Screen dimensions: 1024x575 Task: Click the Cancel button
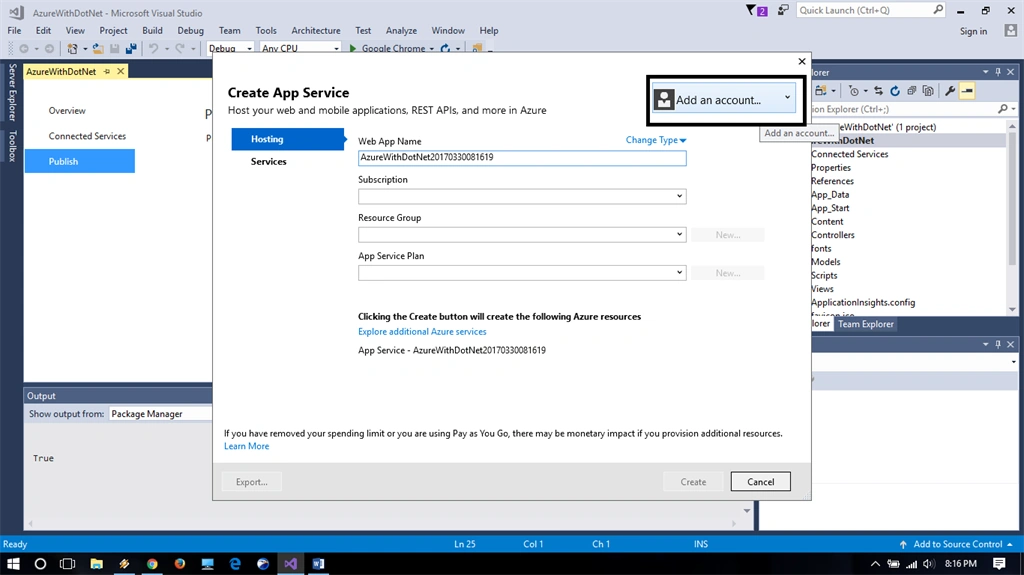(x=760, y=482)
